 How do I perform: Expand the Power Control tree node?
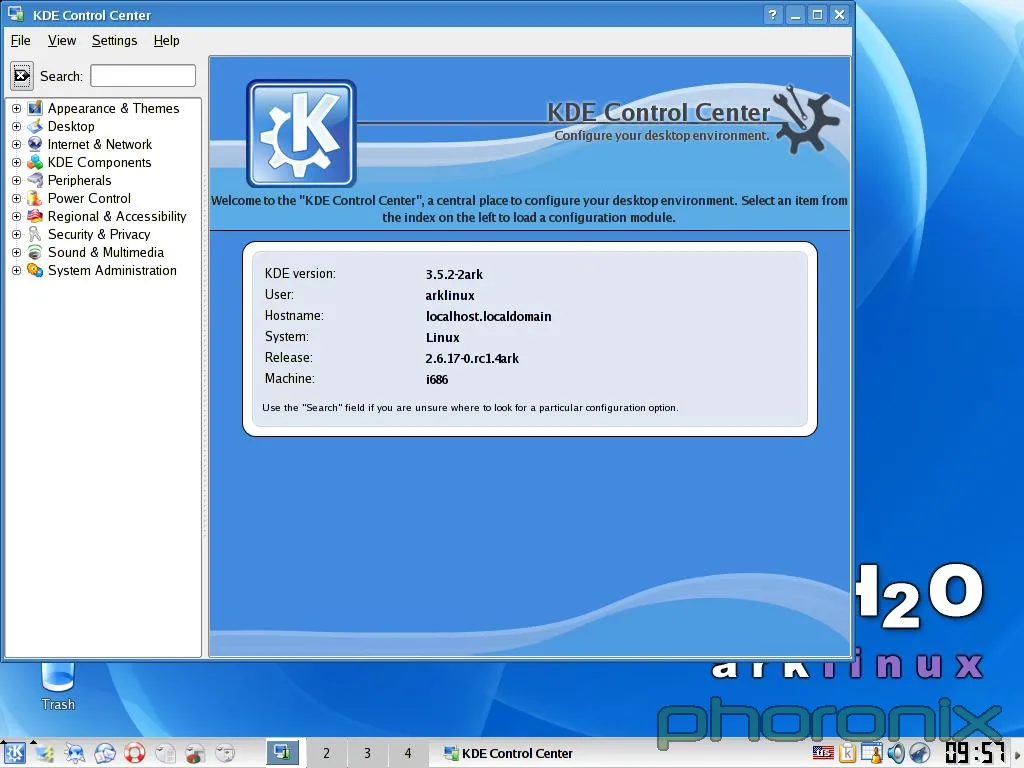pyautogui.click(x=16, y=199)
